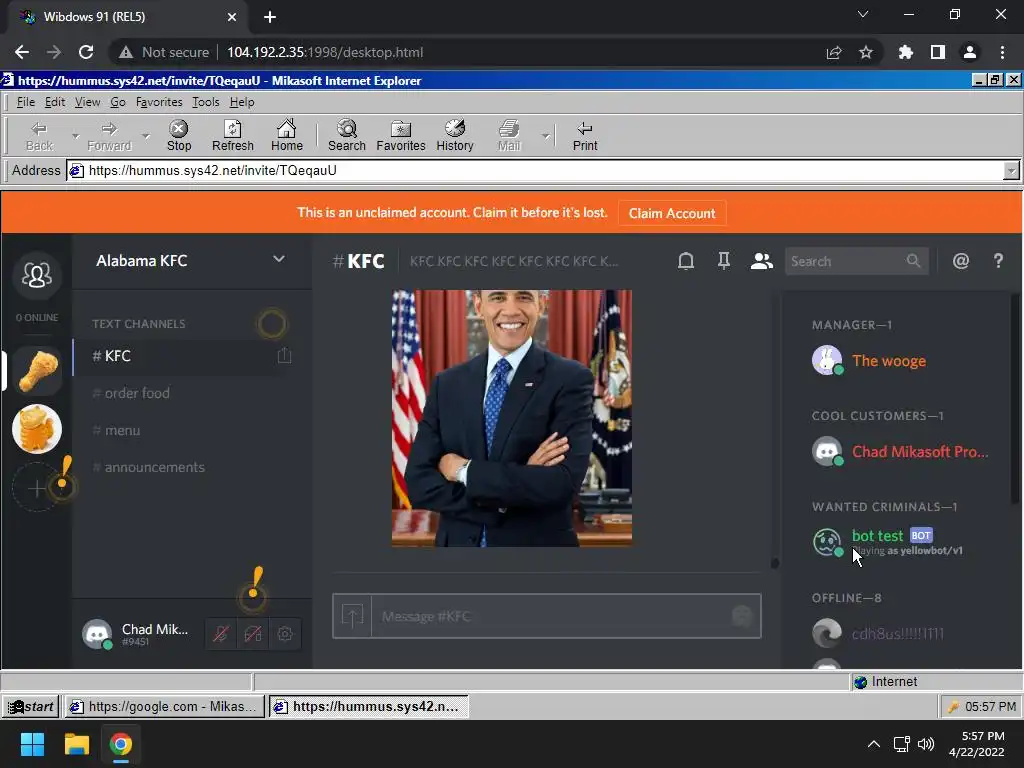Viewport: 1024px width, 768px height.
Task: Click Chad Mik... user avatar at bottom
Action: (97, 633)
